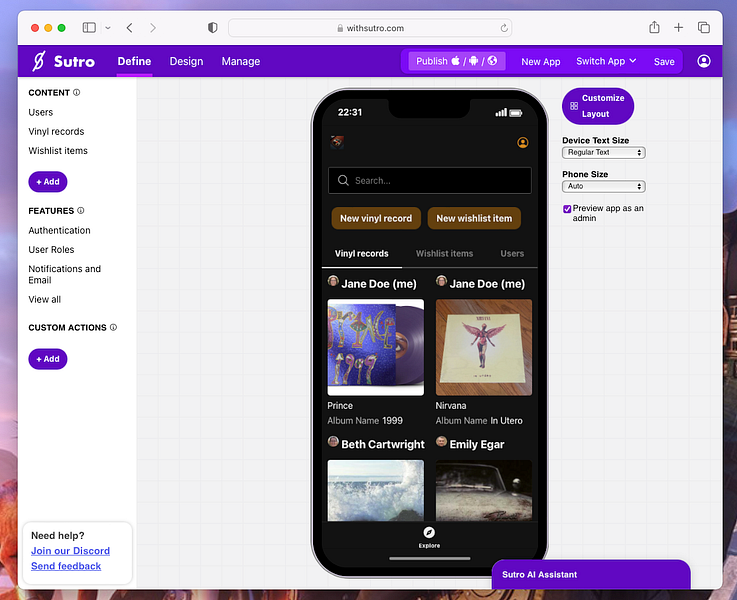Click the CONTENT info icon
The image size is (737, 600).
pos(77,93)
